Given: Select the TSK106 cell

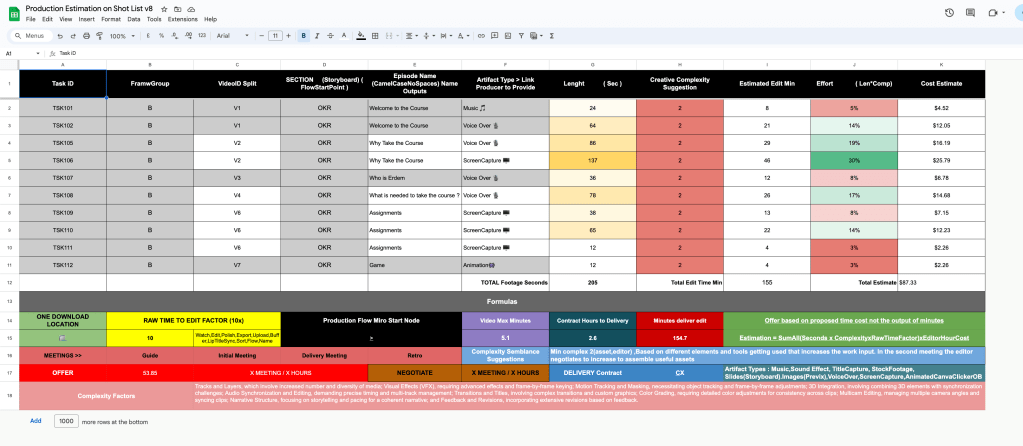Looking at the screenshot, I should click(x=63, y=160).
